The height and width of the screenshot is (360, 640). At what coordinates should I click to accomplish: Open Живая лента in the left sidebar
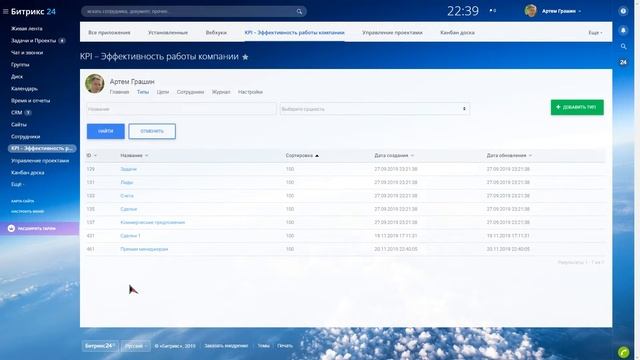(27, 29)
